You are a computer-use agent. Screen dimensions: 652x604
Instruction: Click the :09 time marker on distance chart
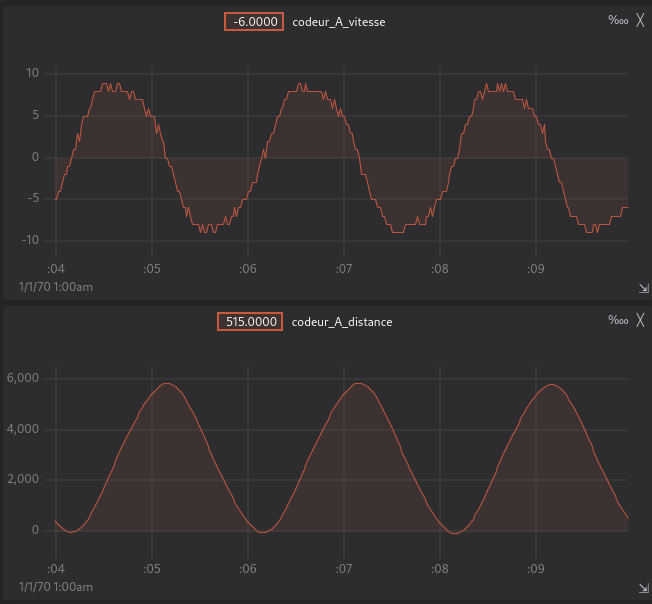(x=535, y=569)
